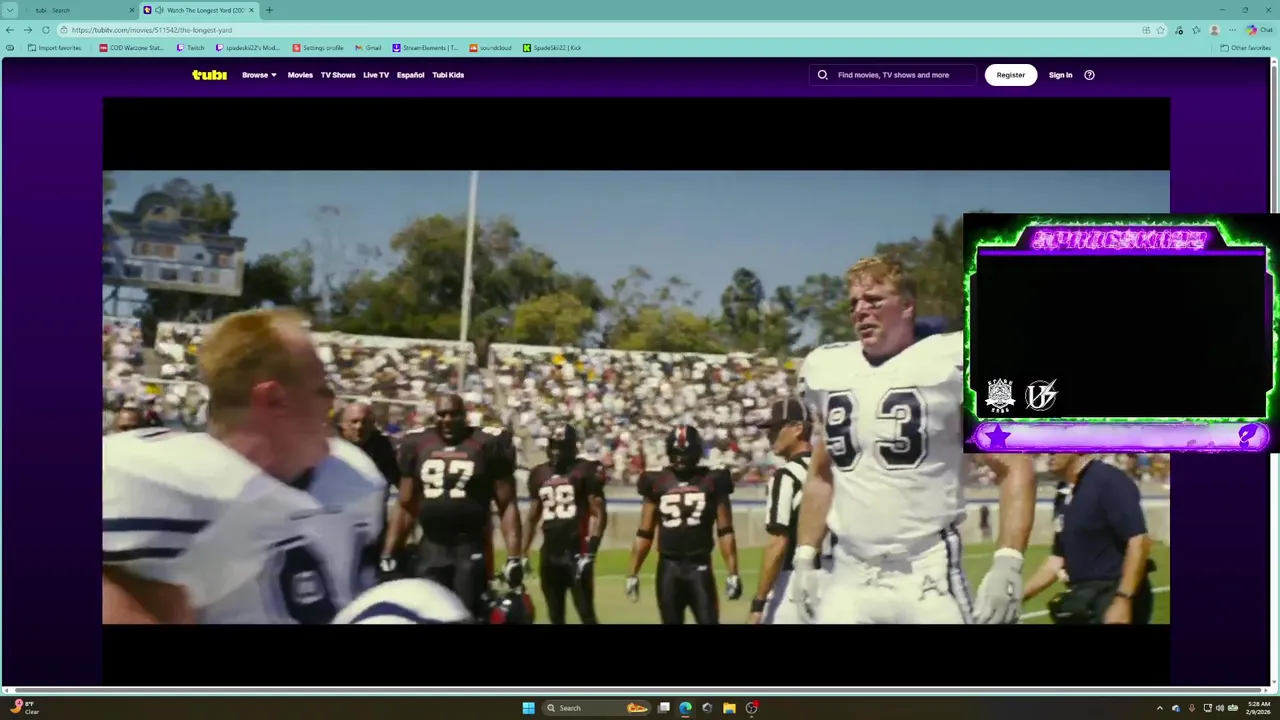
Task: Open SpadeSkii22 Kick bookmark
Action: [x=552, y=48]
